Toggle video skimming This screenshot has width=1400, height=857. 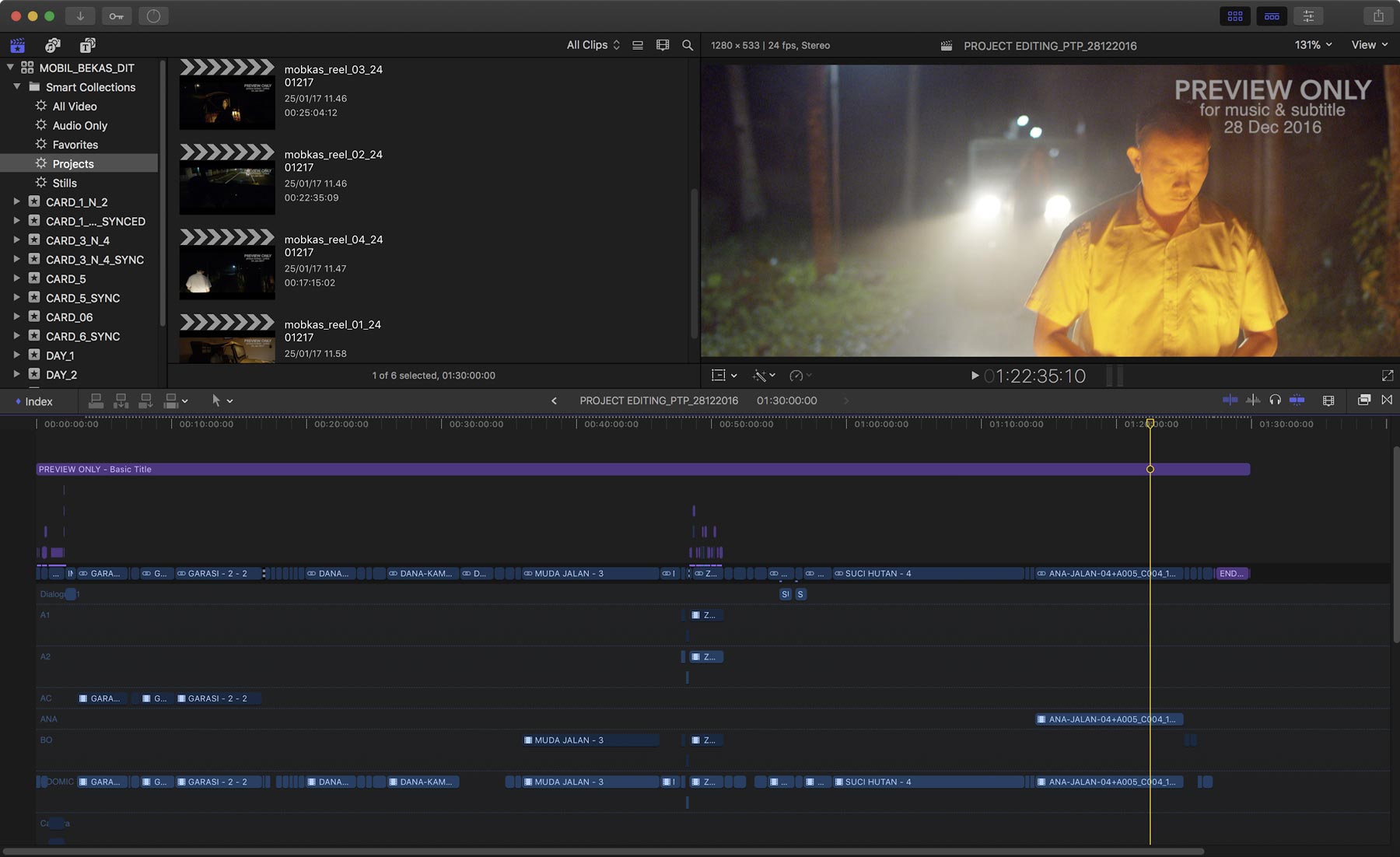click(x=1230, y=400)
